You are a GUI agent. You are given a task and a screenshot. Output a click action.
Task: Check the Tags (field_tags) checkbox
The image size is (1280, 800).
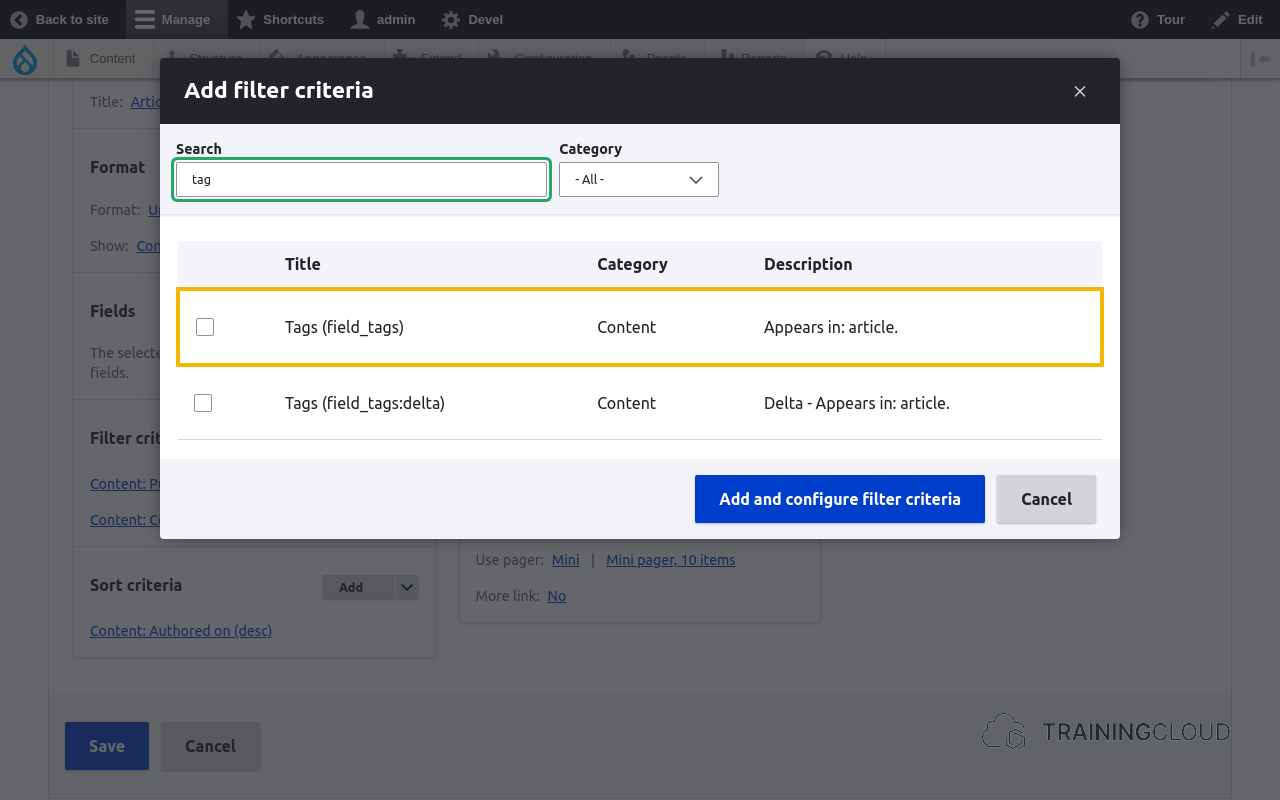(205, 327)
